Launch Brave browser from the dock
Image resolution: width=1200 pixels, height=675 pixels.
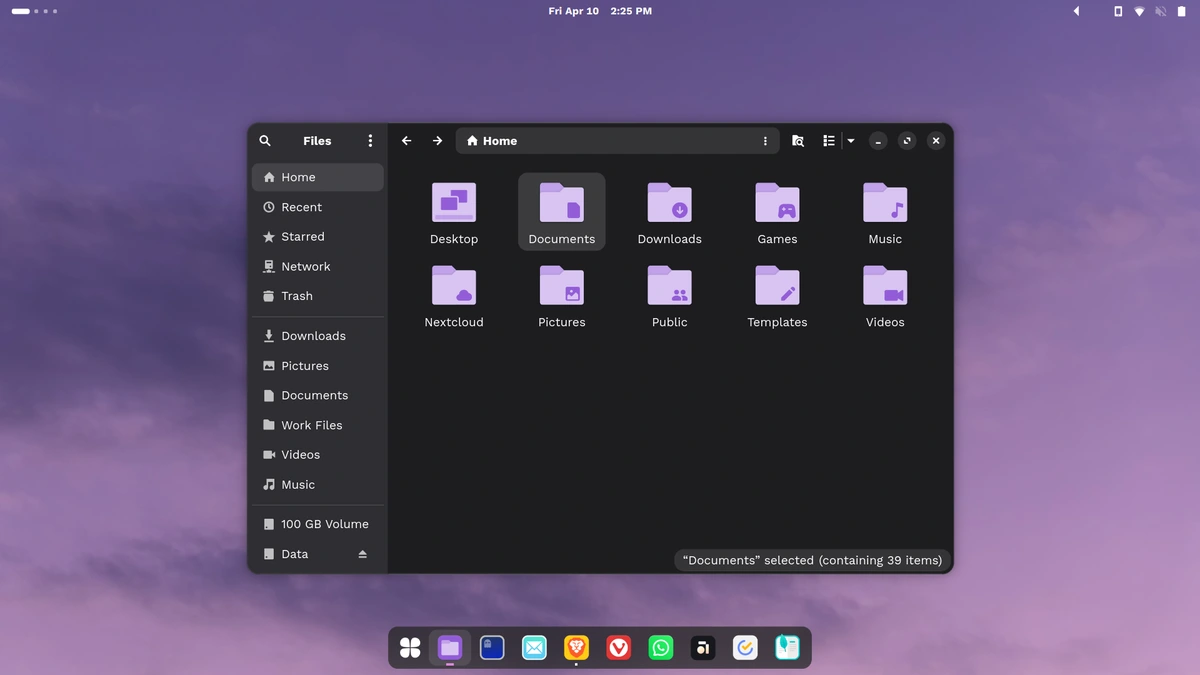coord(576,648)
